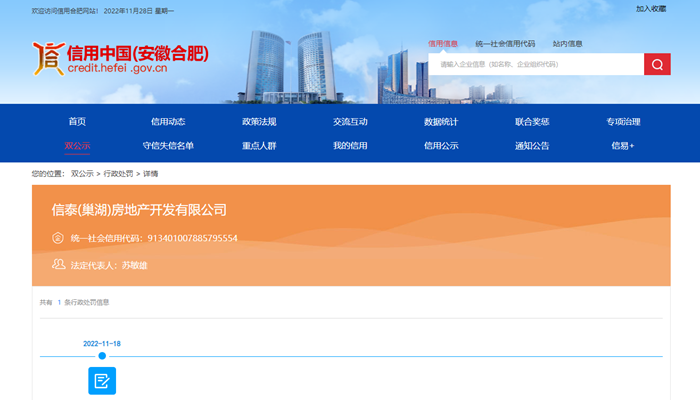The width and height of the screenshot is (700, 400).
Task: Select the 站内信息 search tab
Action: pos(567,44)
